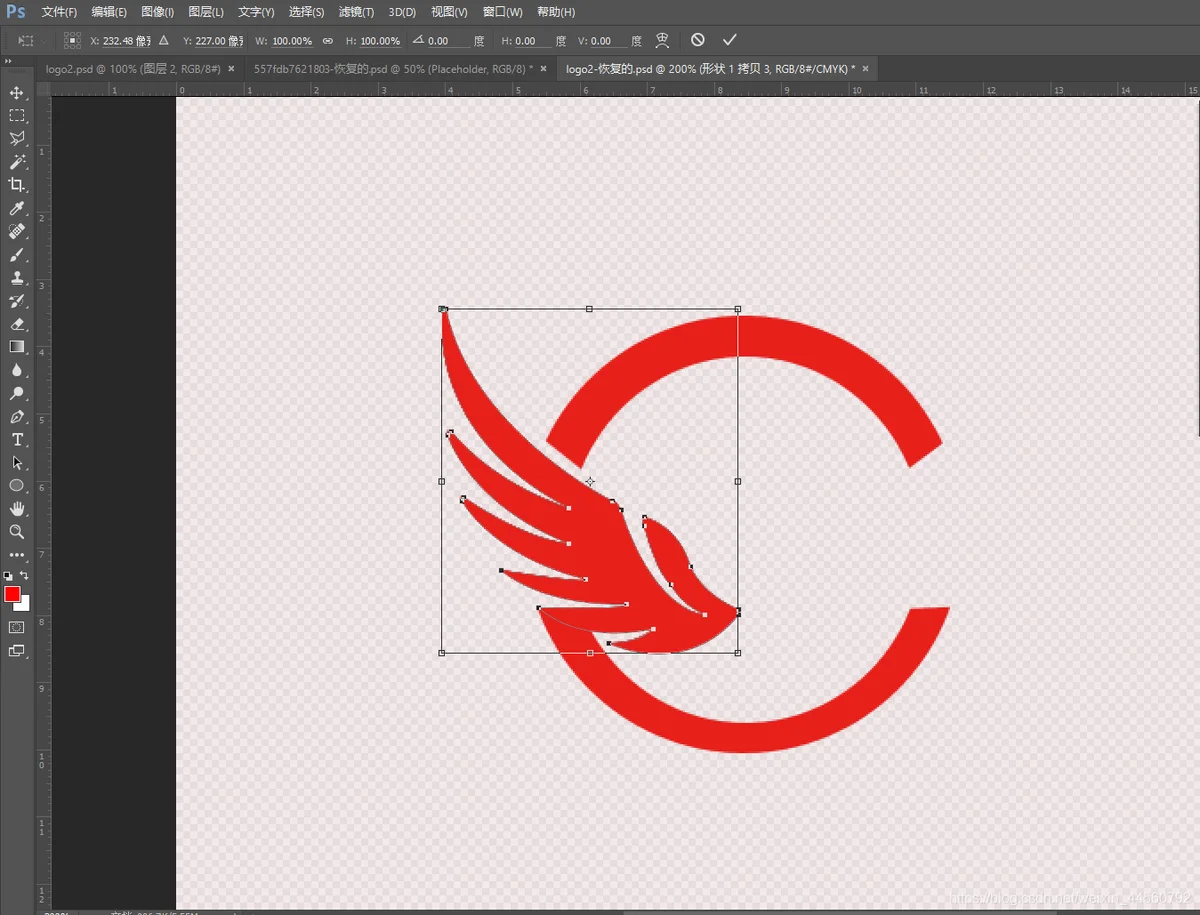
Task: Open the 文件(F) menu
Action: click(x=59, y=12)
